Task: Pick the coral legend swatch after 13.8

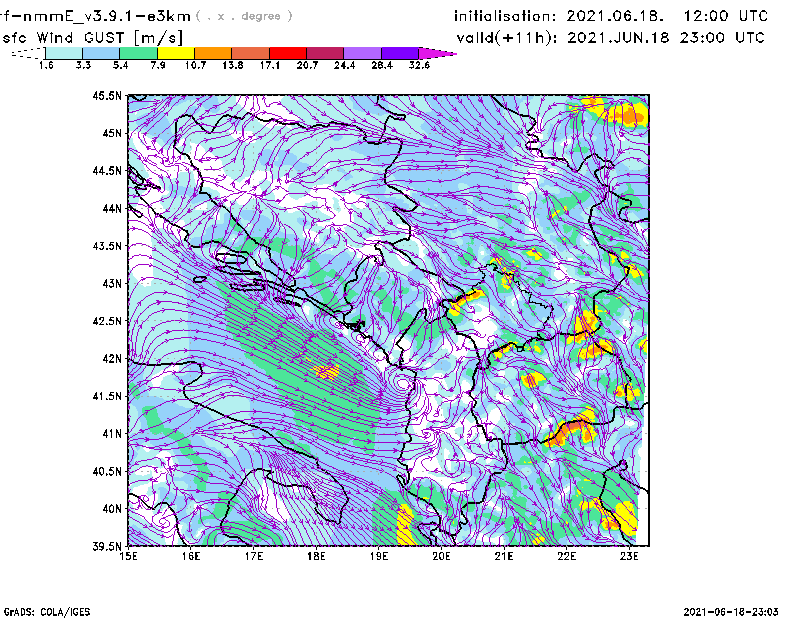Action: point(251,53)
